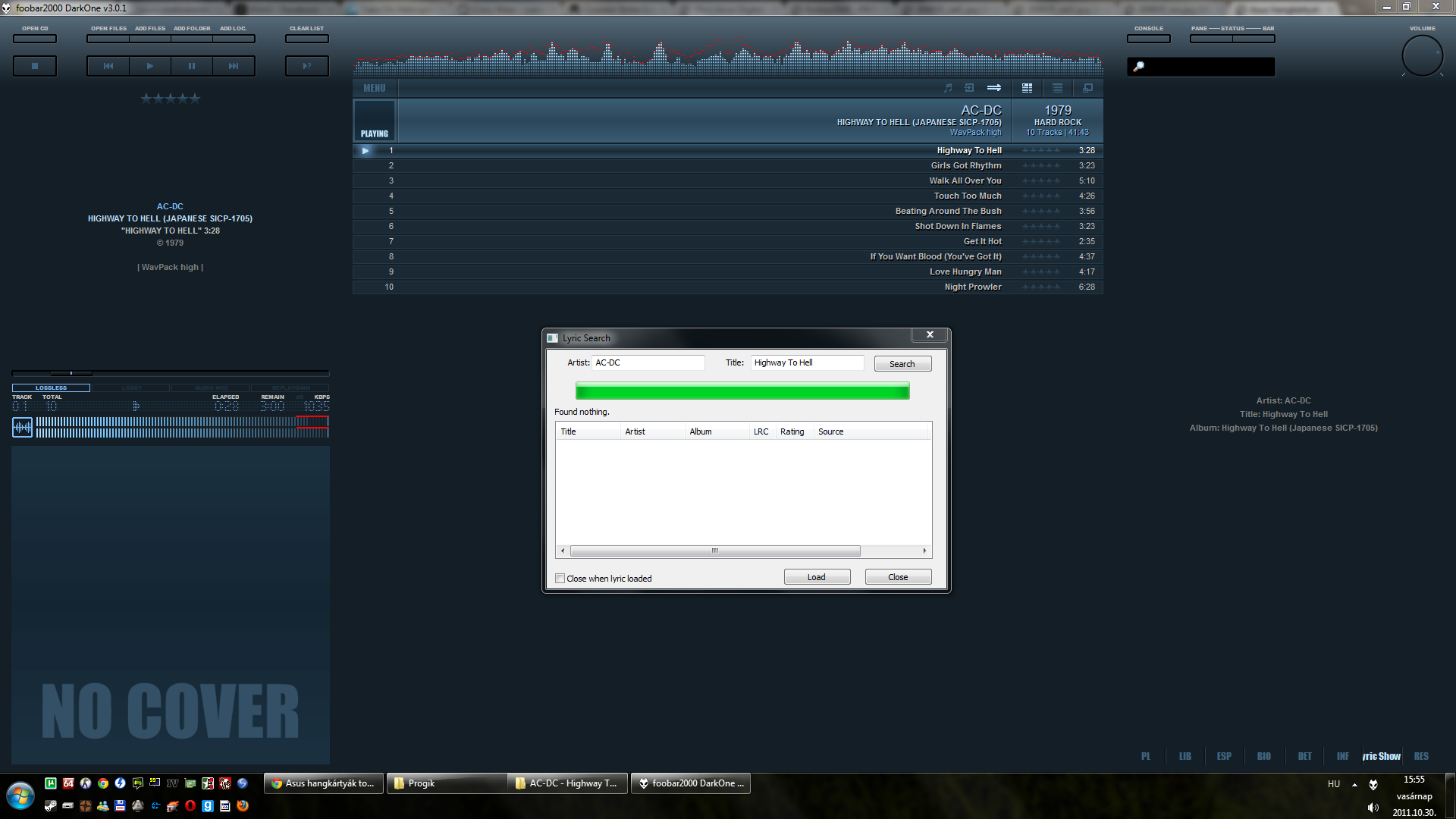Switch to the LIB panel tab
The width and height of the screenshot is (1456, 819).
[x=1185, y=756]
